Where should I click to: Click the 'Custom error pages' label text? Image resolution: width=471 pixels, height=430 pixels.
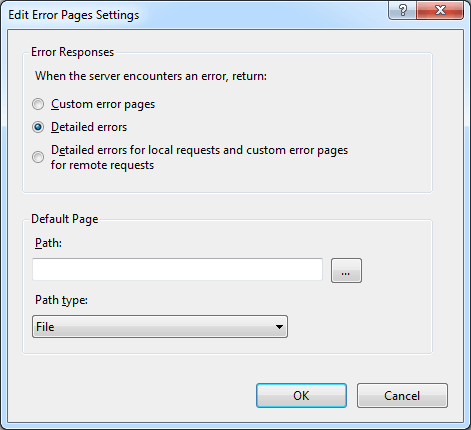coord(103,104)
